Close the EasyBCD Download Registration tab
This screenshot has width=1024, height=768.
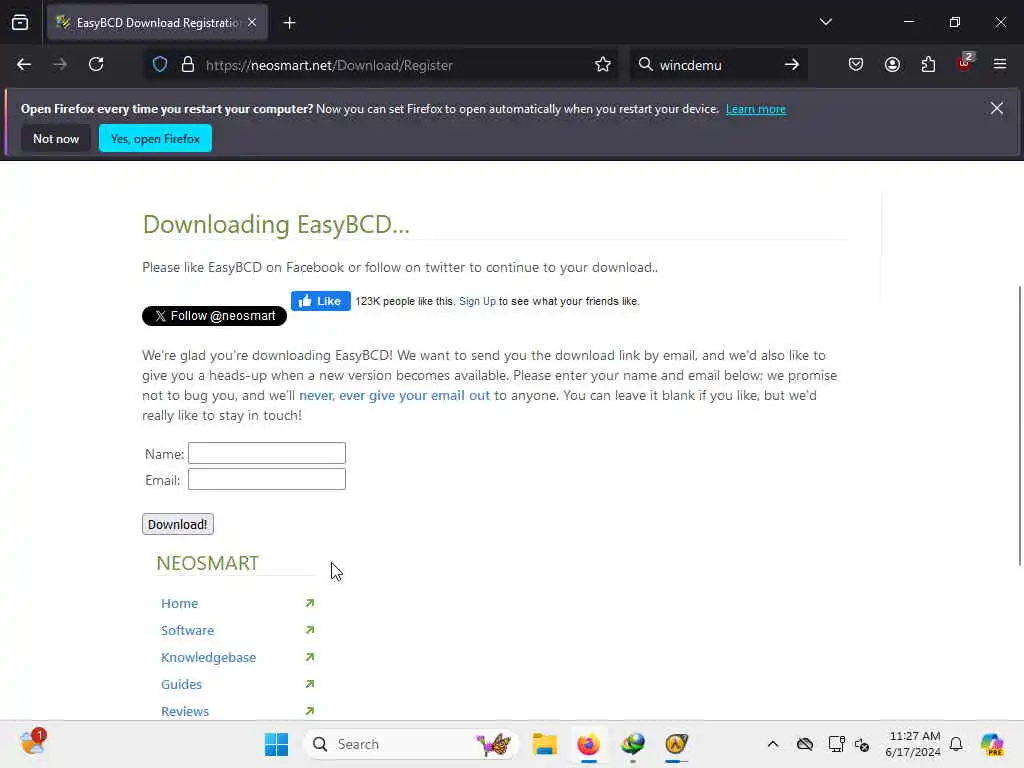click(252, 23)
